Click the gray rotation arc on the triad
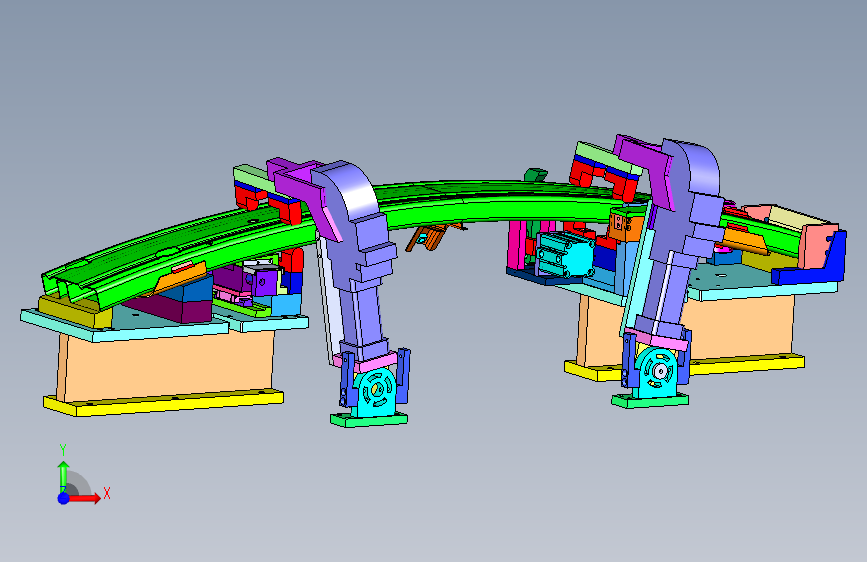The width and height of the screenshot is (867, 562). [80, 483]
